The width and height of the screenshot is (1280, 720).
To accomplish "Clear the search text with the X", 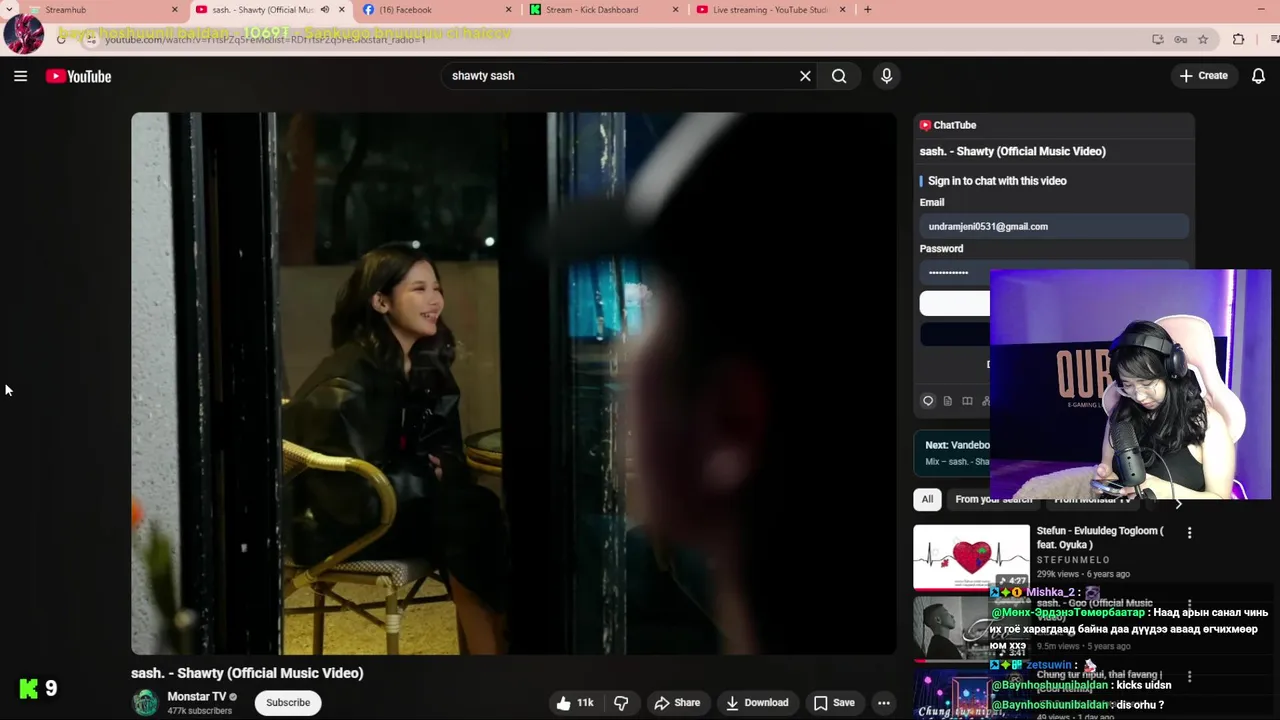I will (x=805, y=76).
